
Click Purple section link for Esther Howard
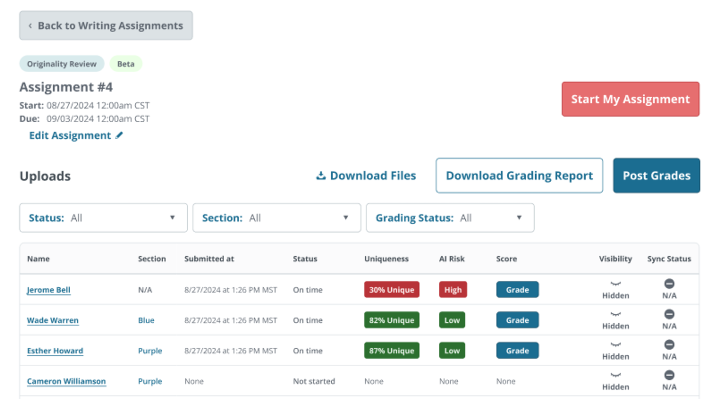pos(150,351)
